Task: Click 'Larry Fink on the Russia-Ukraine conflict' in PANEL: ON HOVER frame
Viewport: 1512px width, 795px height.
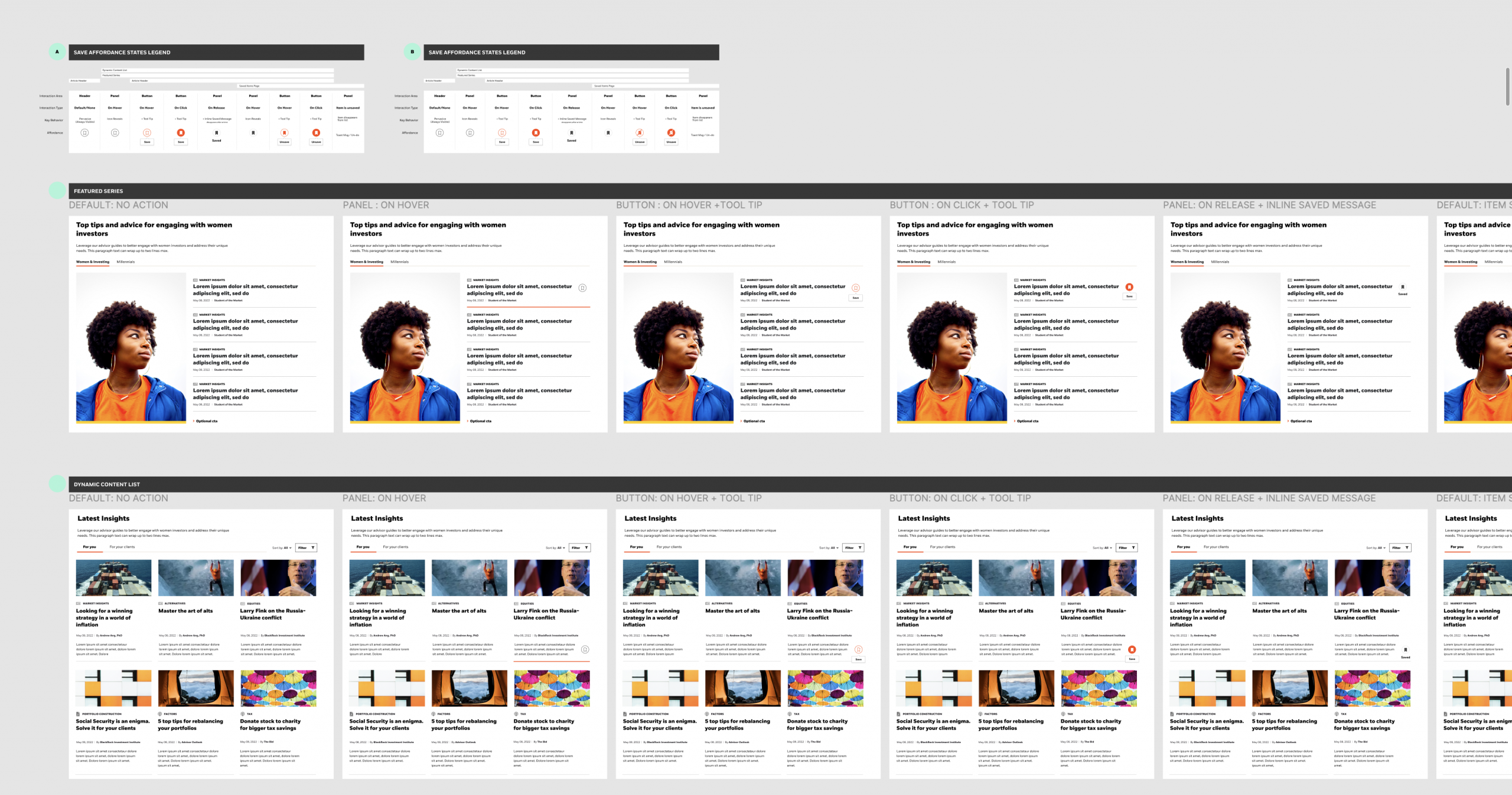Action: [546, 614]
